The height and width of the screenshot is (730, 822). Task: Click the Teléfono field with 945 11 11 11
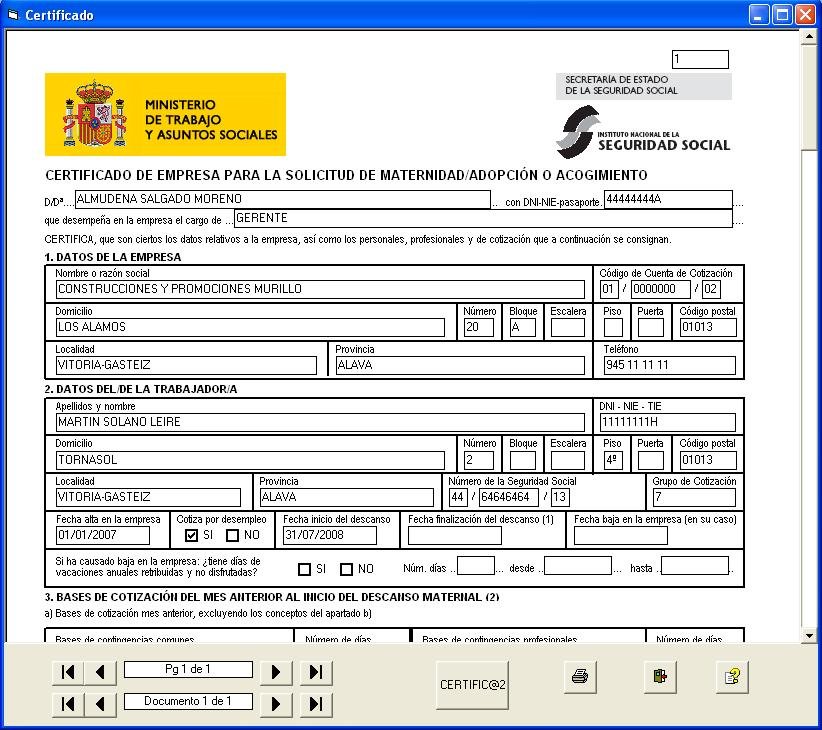coord(668,365)
